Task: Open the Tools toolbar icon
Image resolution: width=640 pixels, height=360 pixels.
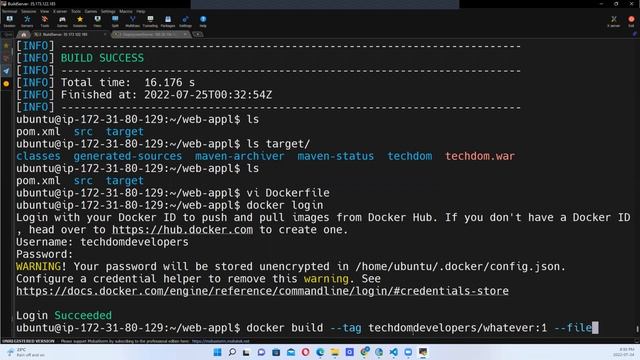Action: [x=44, y=21]
